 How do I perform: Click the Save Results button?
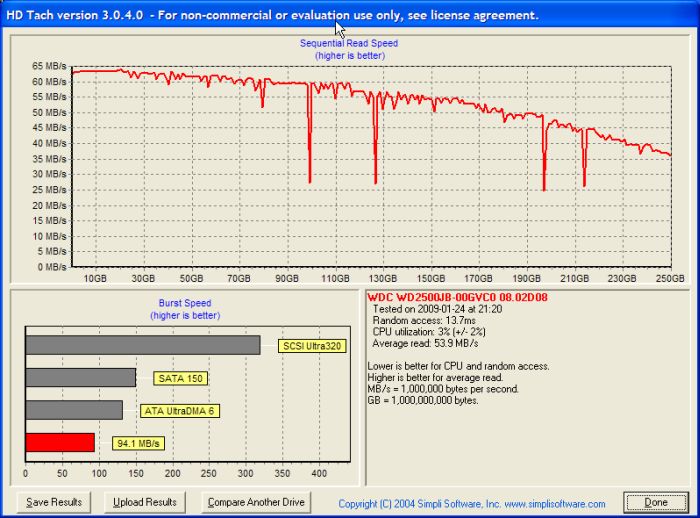pos(55,502)
